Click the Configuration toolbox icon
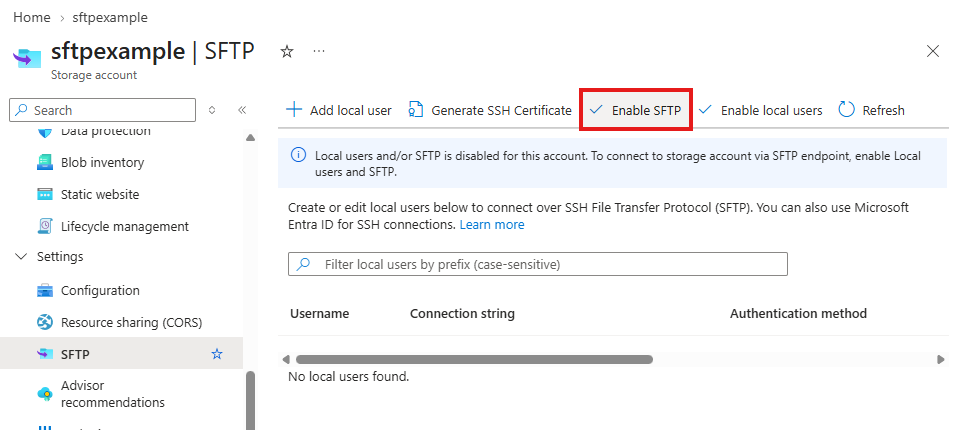The image size is (959, 430). (x=45, y=291)
